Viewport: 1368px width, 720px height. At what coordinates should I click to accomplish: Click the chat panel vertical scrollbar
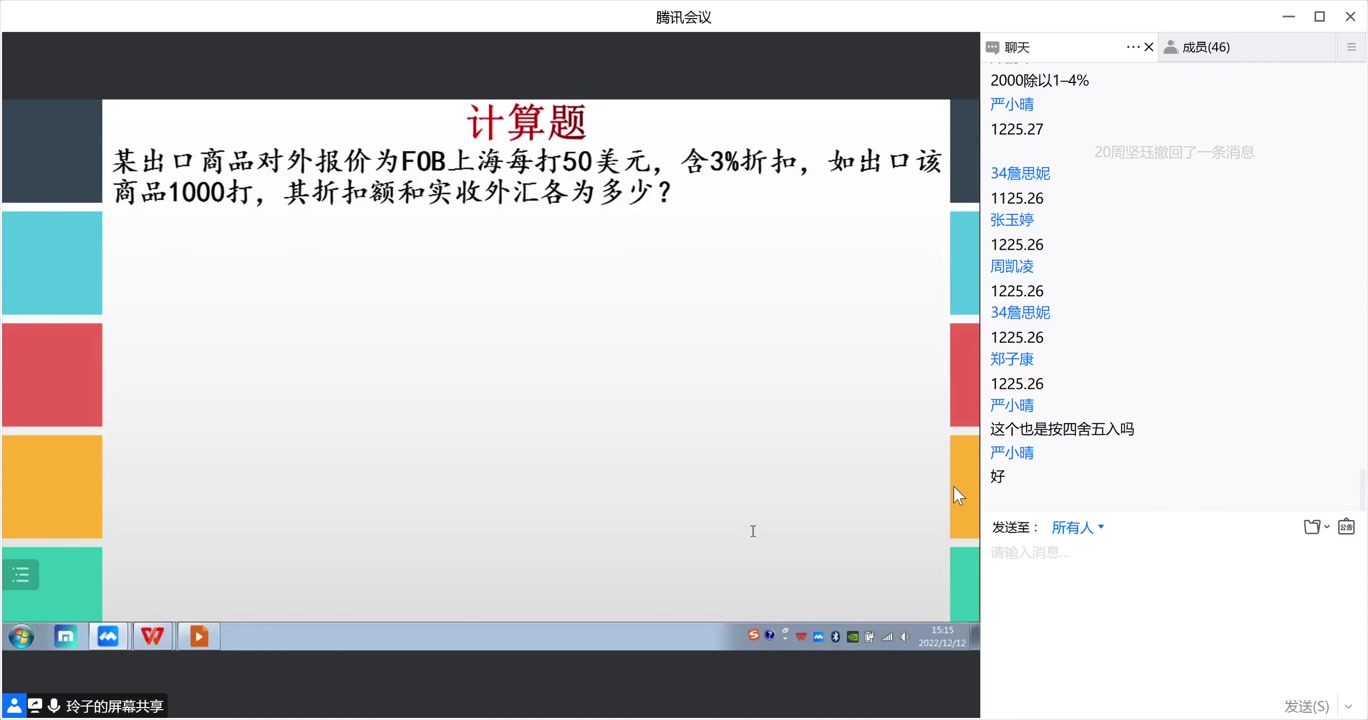pyautogui.click(x=1362, y=488)
